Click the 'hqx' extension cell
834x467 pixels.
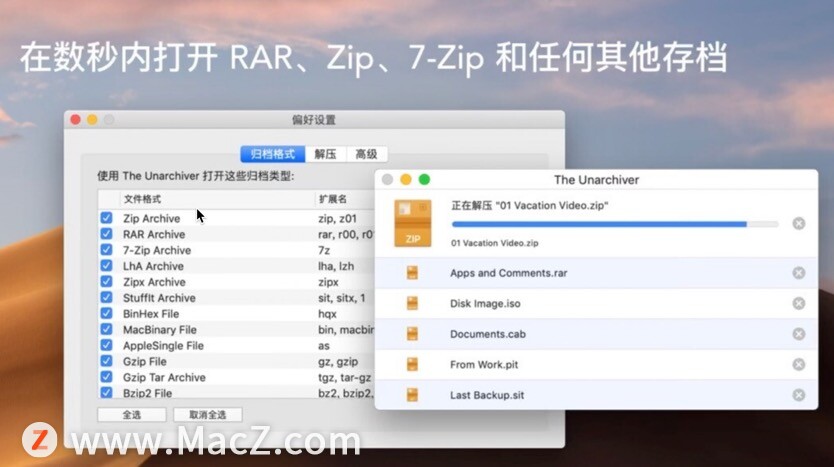[327, 314]
